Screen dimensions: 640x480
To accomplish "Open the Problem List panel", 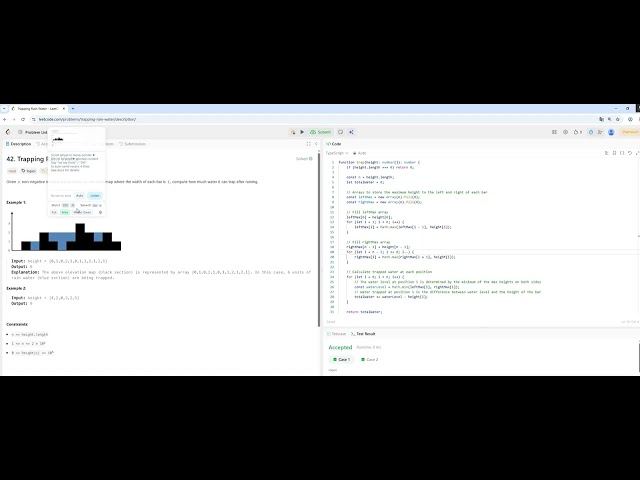I will coord(33,132).
